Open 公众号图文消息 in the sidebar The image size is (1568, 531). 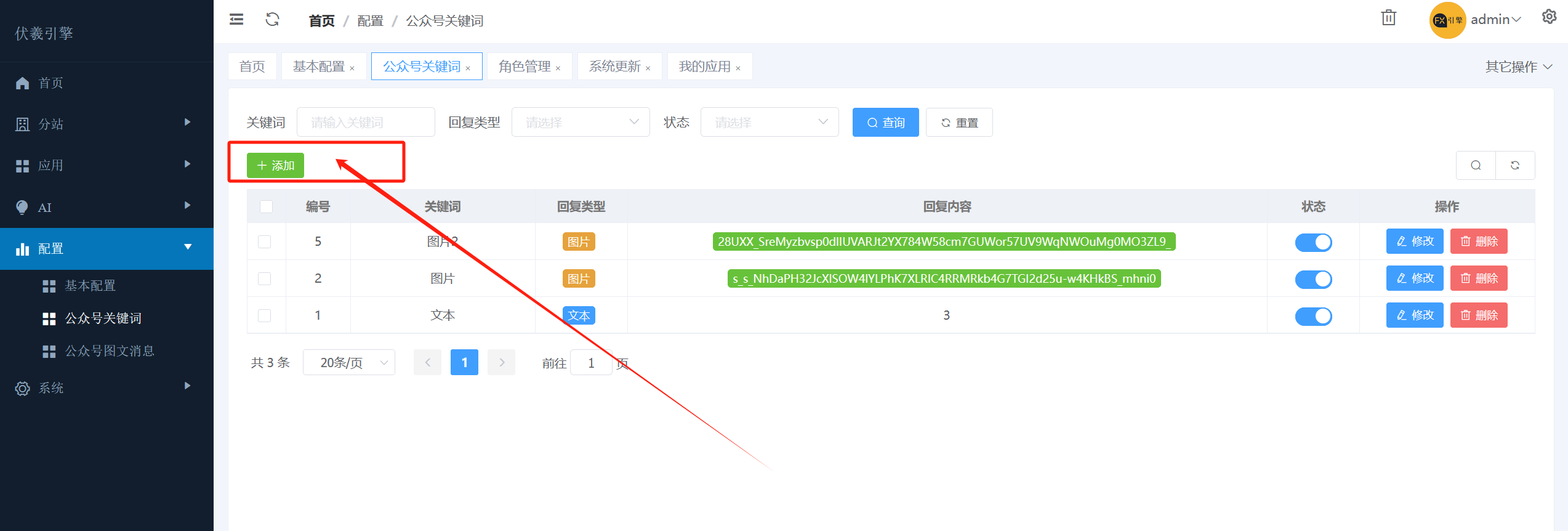[x=110, y=351]
